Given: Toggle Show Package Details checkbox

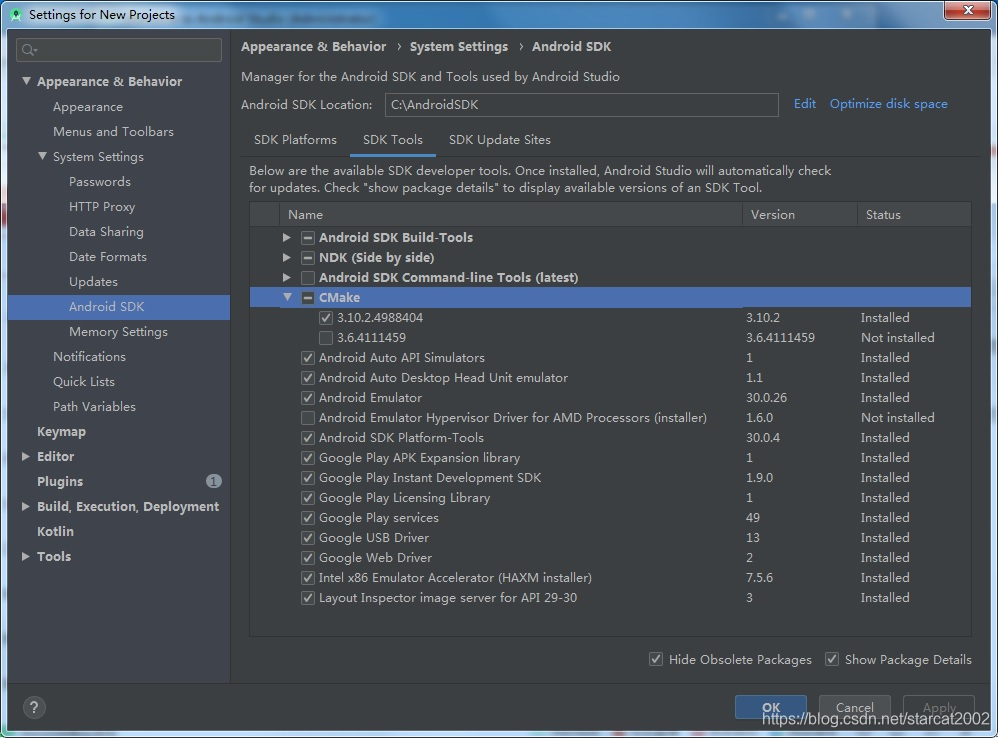Looking at the screenshot, I should pyautogui.click(x=832, y=659).
